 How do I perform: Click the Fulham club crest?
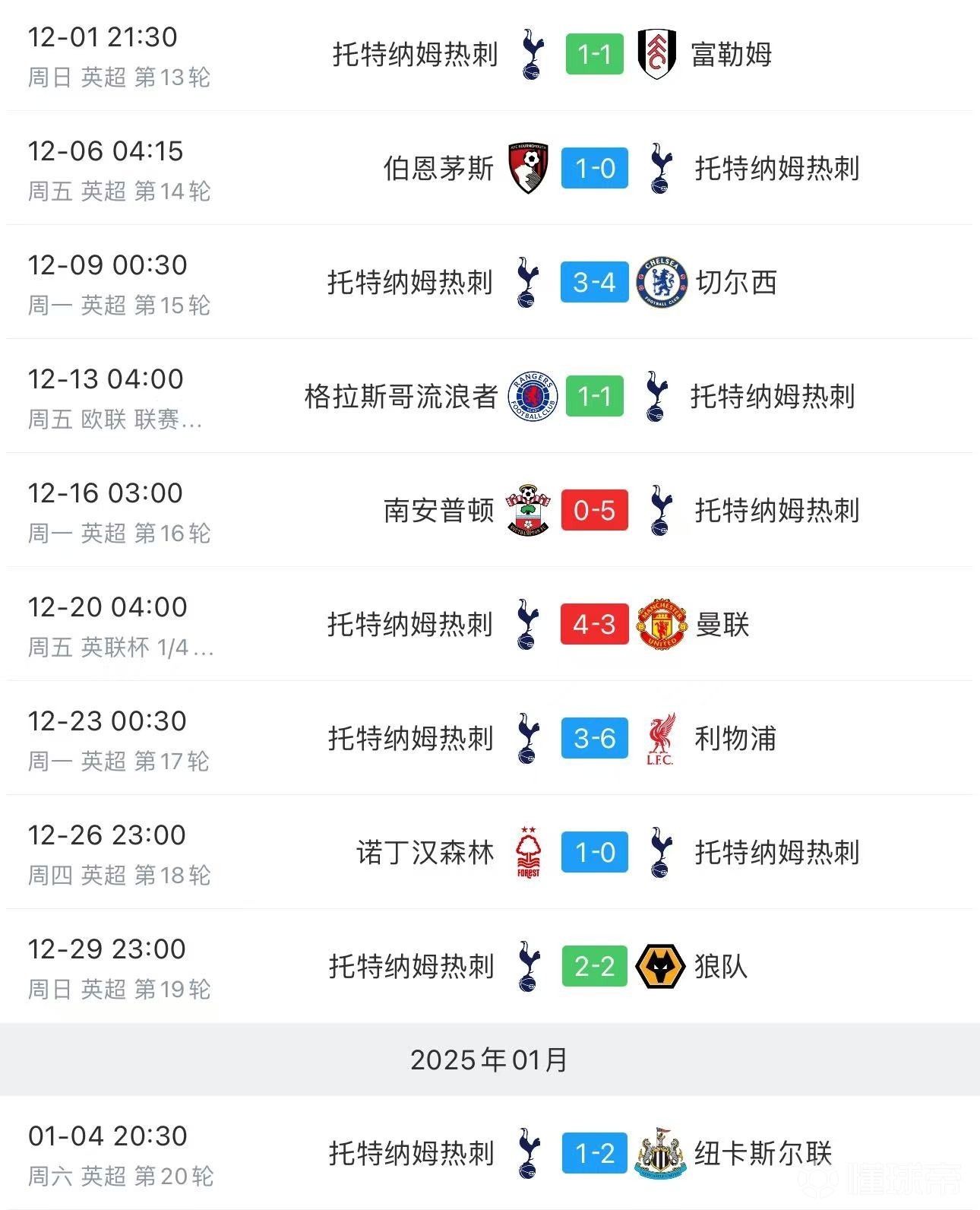coord(657,54)
